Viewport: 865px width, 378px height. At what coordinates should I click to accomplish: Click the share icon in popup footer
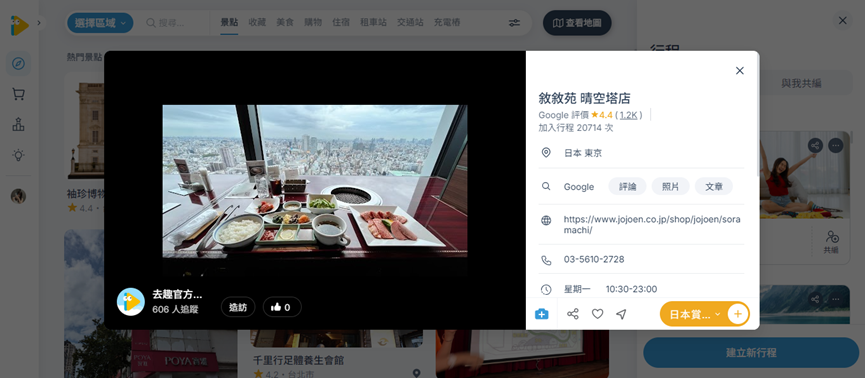pos(573,314)
